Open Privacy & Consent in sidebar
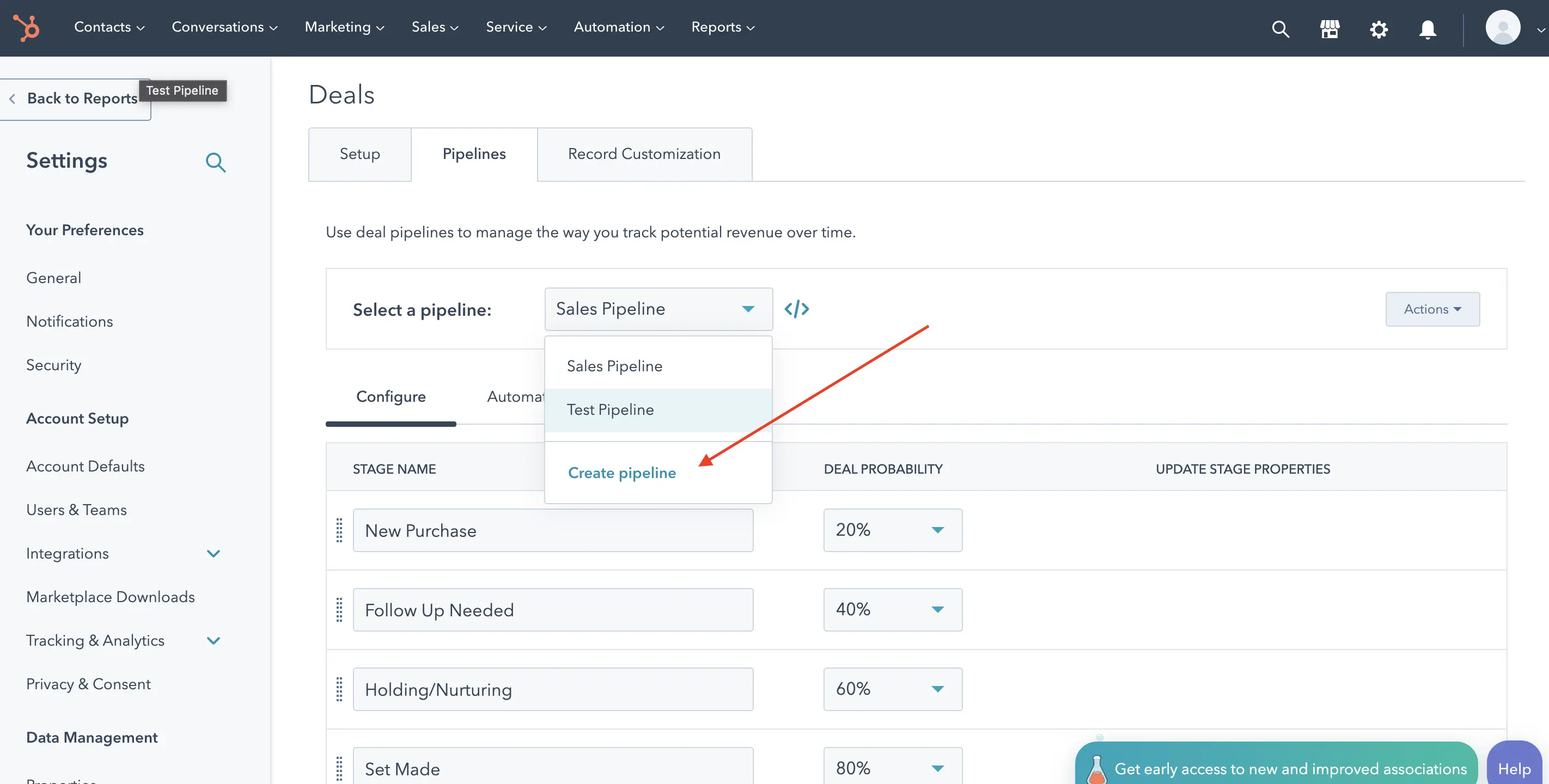 [x=88, y=685]
